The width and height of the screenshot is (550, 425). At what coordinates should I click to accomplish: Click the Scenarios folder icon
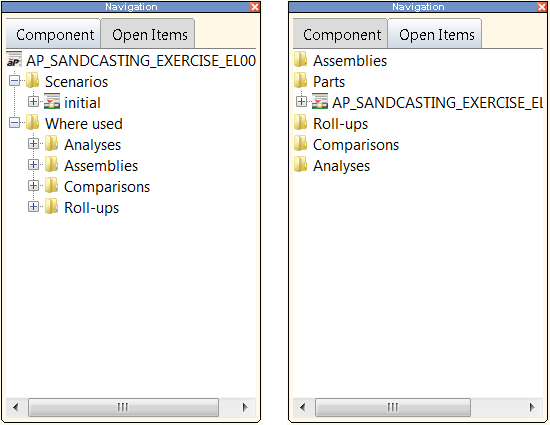(x=33, y=81)
